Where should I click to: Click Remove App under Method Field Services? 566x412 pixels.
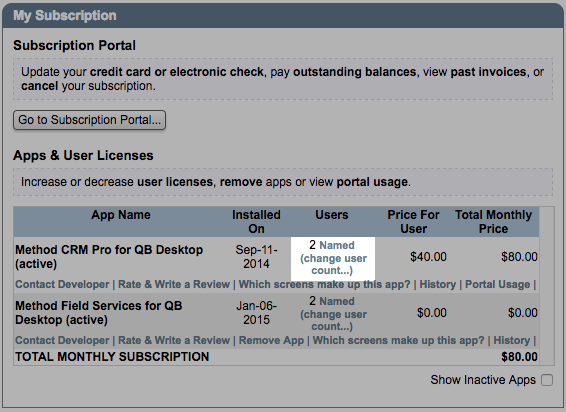click(x=271, y=340)
